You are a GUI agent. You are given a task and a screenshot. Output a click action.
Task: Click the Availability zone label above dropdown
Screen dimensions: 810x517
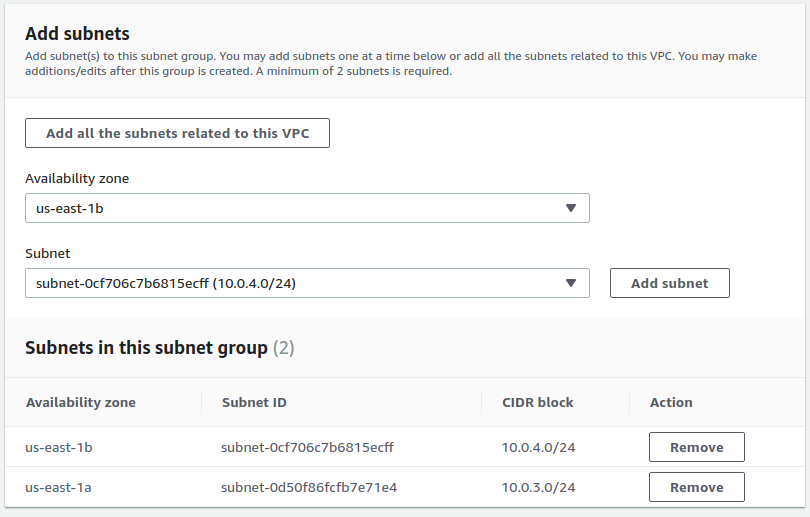tap(77, 178)
